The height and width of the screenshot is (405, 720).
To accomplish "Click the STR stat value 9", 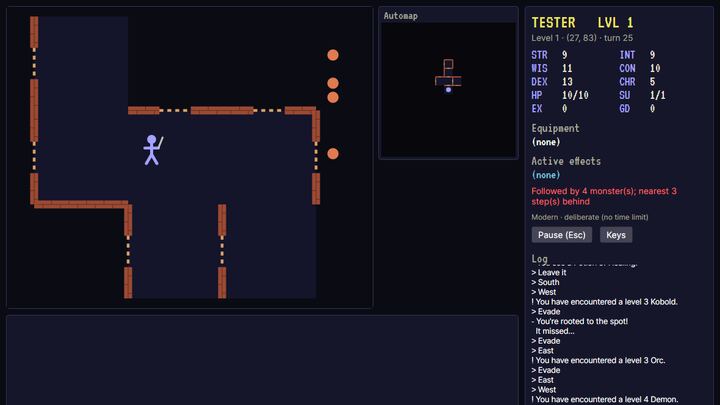I will coord(564,55).
